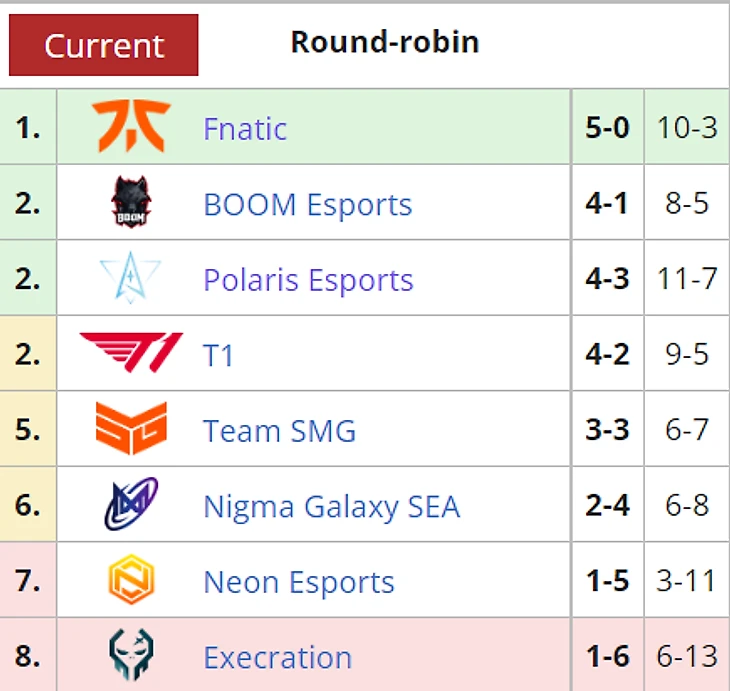Click Fnatic's 5-0 series record
The height and width of the screenshot is (691, 730).
coord(607,127)
